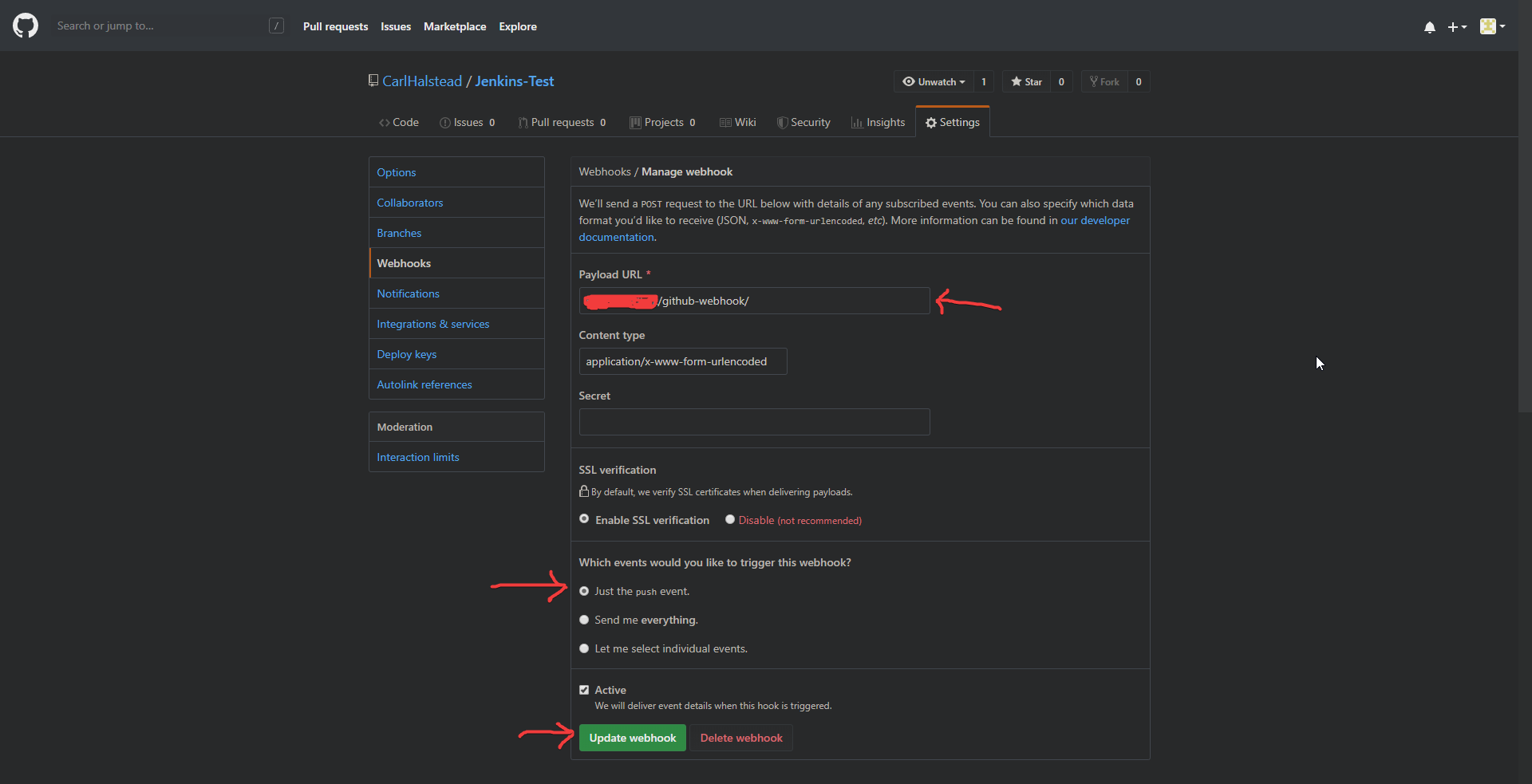Image resolution: width=1532 pixels, height=784 pixels.
Task: Switch to the Projects tab
Action: (x=662, y=122)
